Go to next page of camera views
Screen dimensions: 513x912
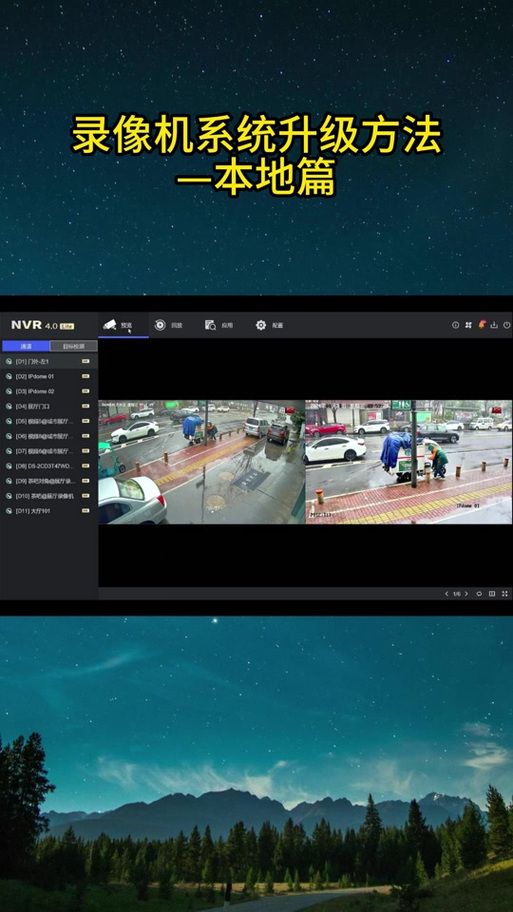466,594
